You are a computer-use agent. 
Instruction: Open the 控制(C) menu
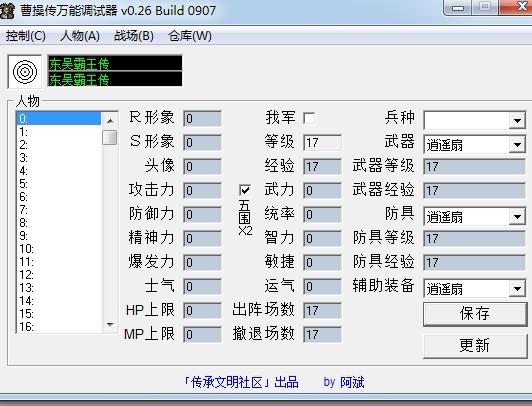click(25, 36)
